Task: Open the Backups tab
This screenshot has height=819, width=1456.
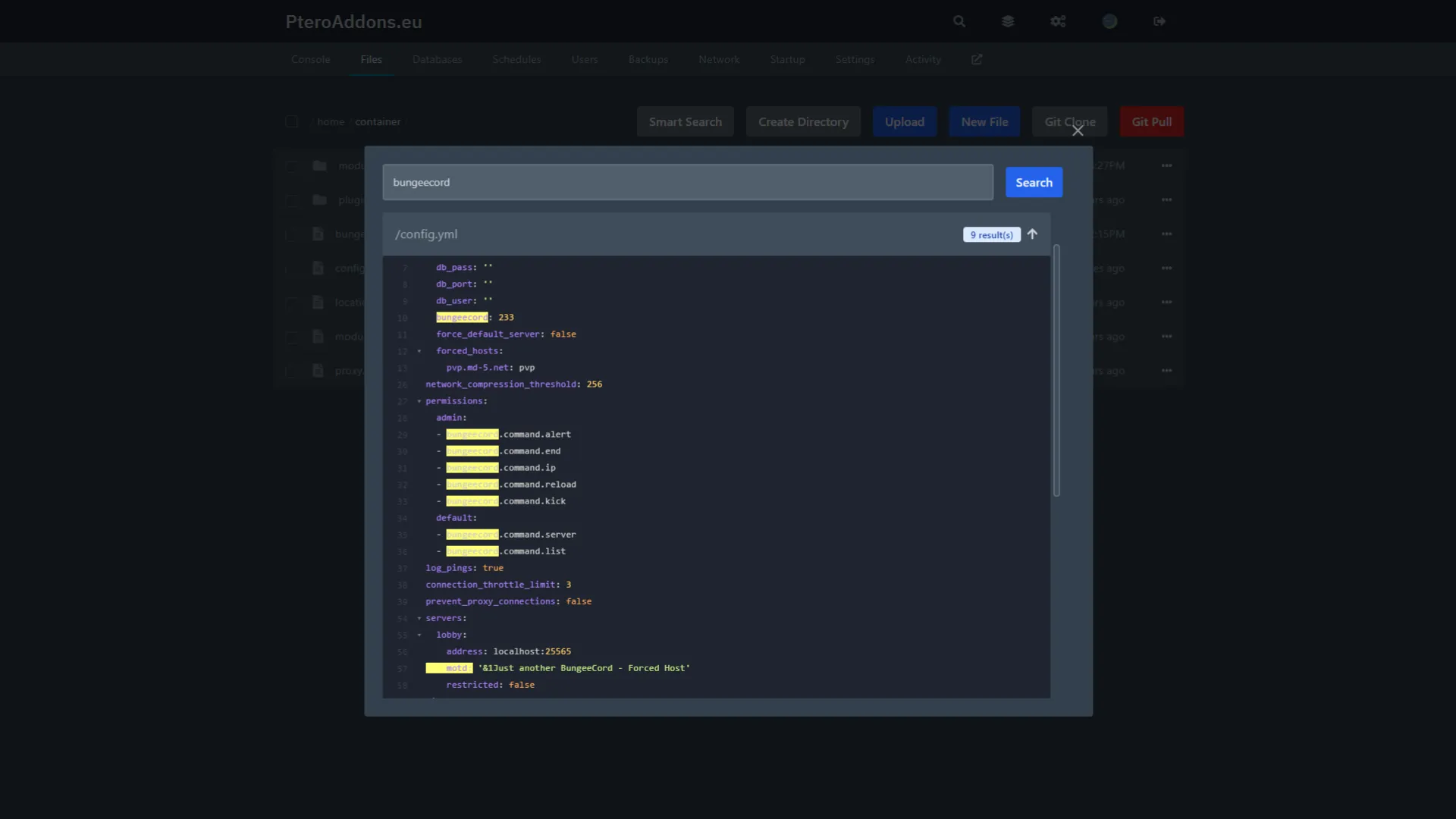Action: pyautogui.click(x=648, y=59)
